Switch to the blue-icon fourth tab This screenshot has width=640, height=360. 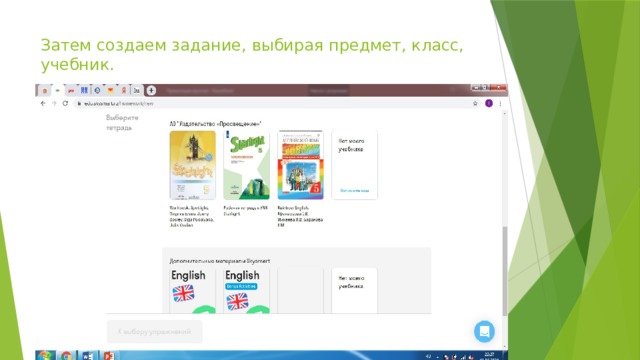[x=84, y=90]
